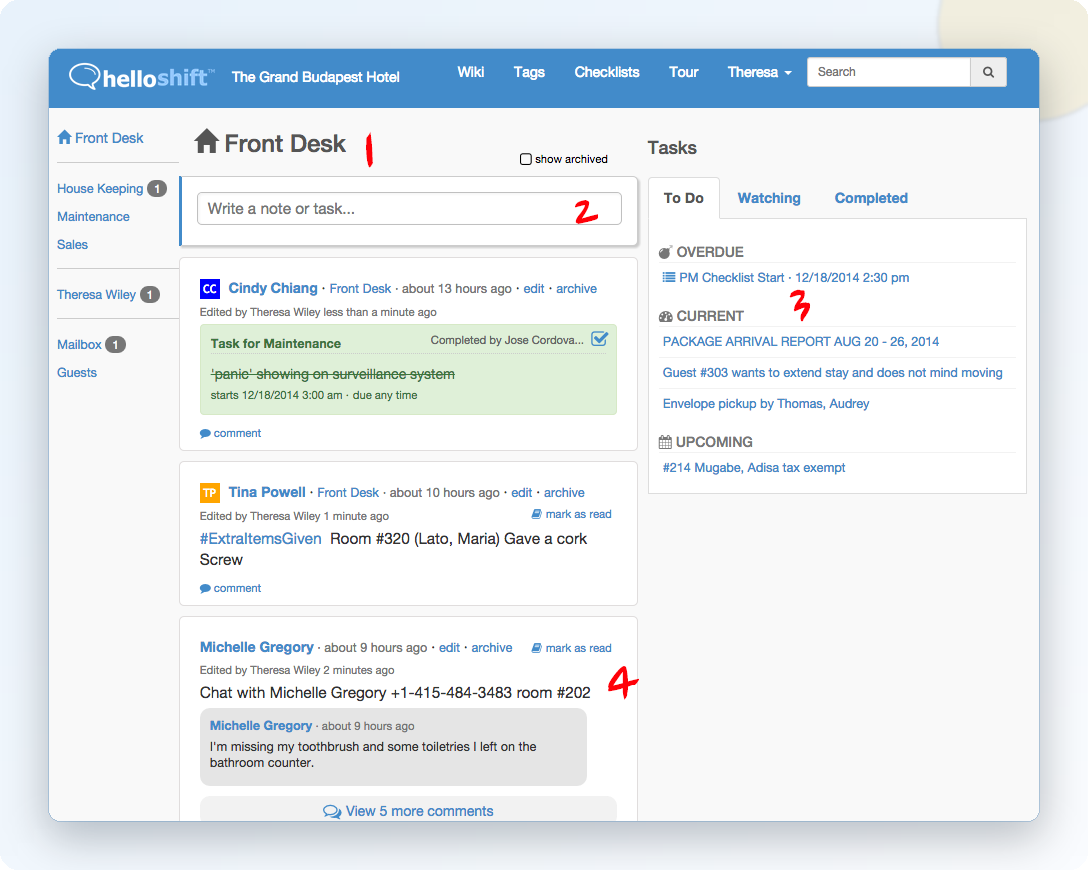The image size is (1088, 870).
Task: Click in the Search field
Action: pos(888,72)
